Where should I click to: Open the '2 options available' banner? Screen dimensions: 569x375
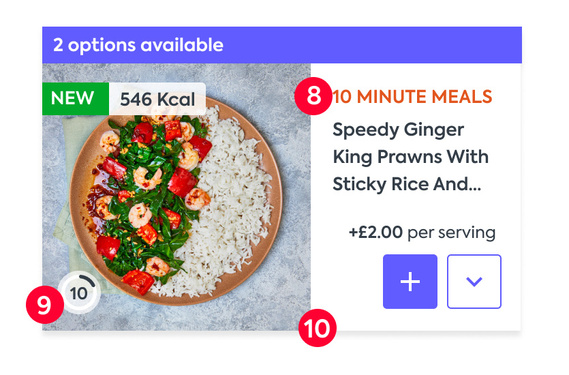pyautogui.click(x=282, y=45)
